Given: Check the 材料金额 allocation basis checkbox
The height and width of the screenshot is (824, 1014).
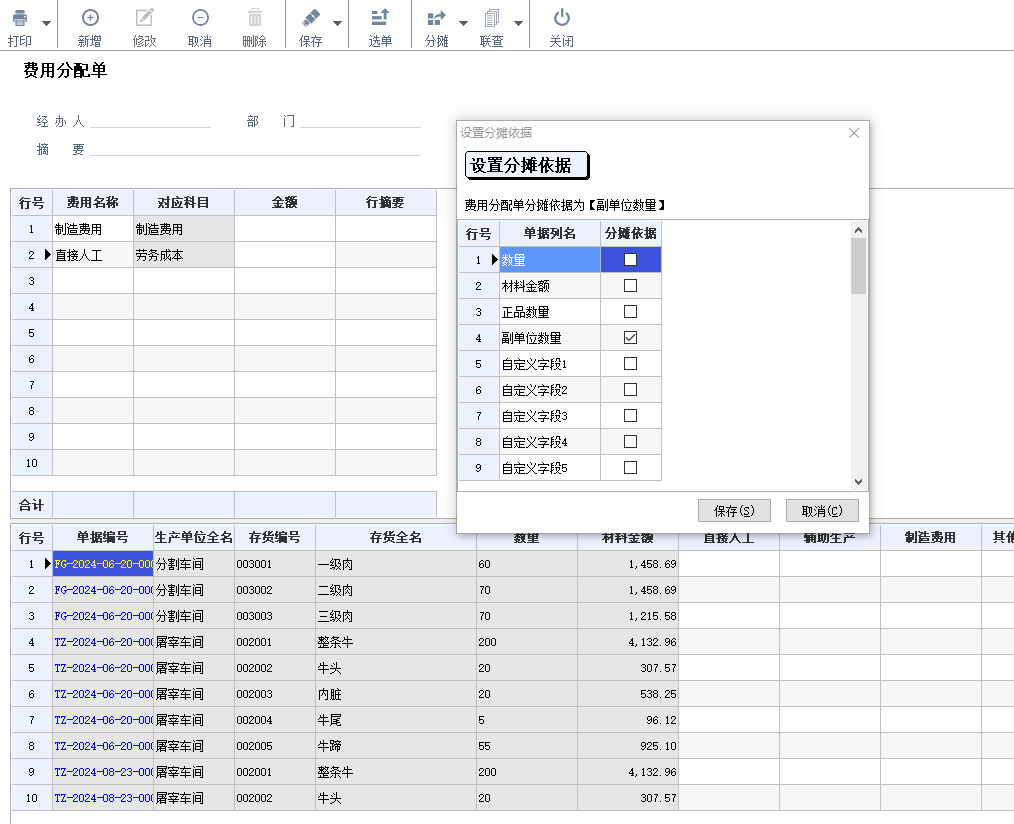Looking at the screenshot, I should (630, 285).
